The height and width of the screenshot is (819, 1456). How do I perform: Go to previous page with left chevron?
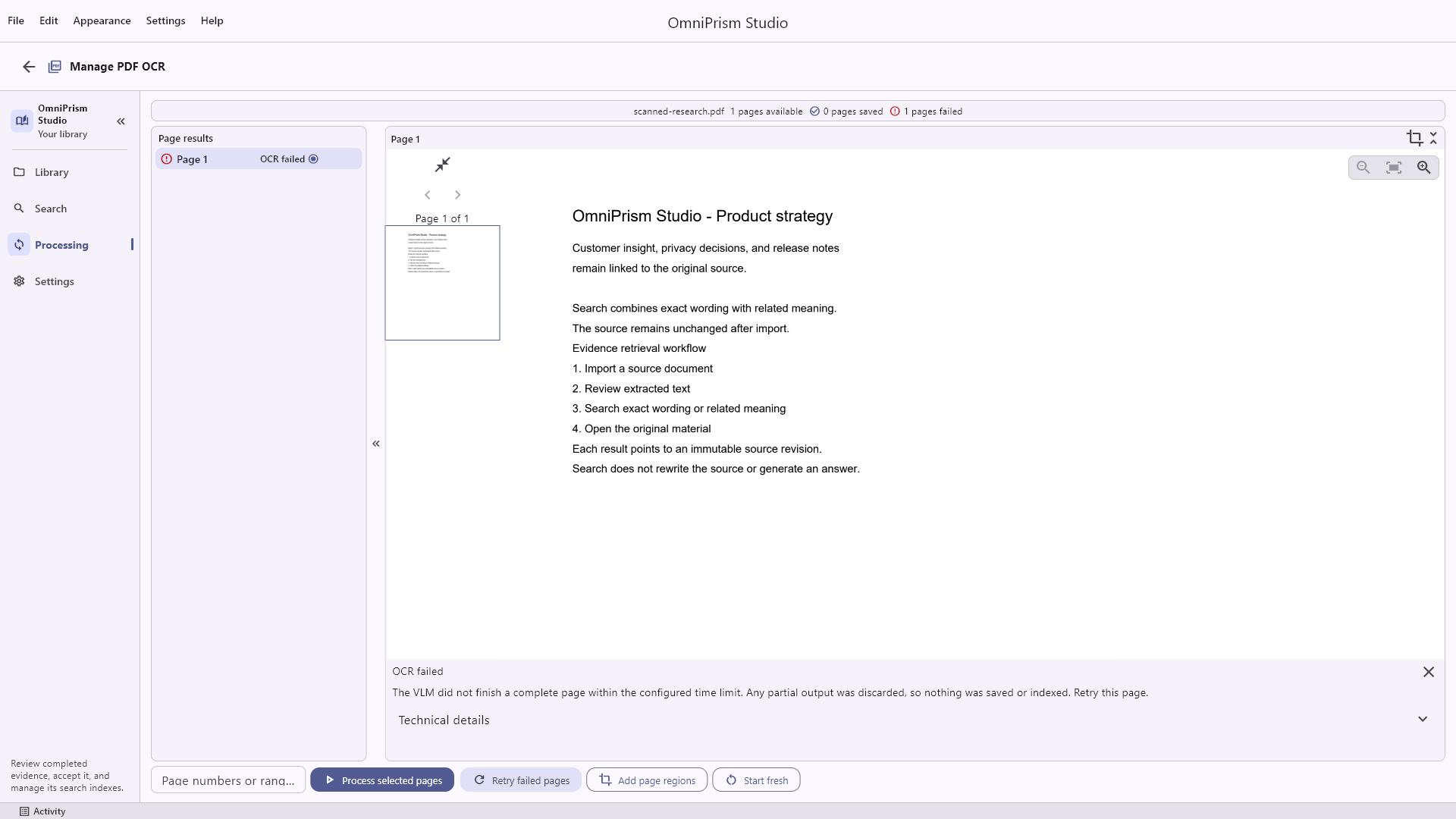(428, 195)
